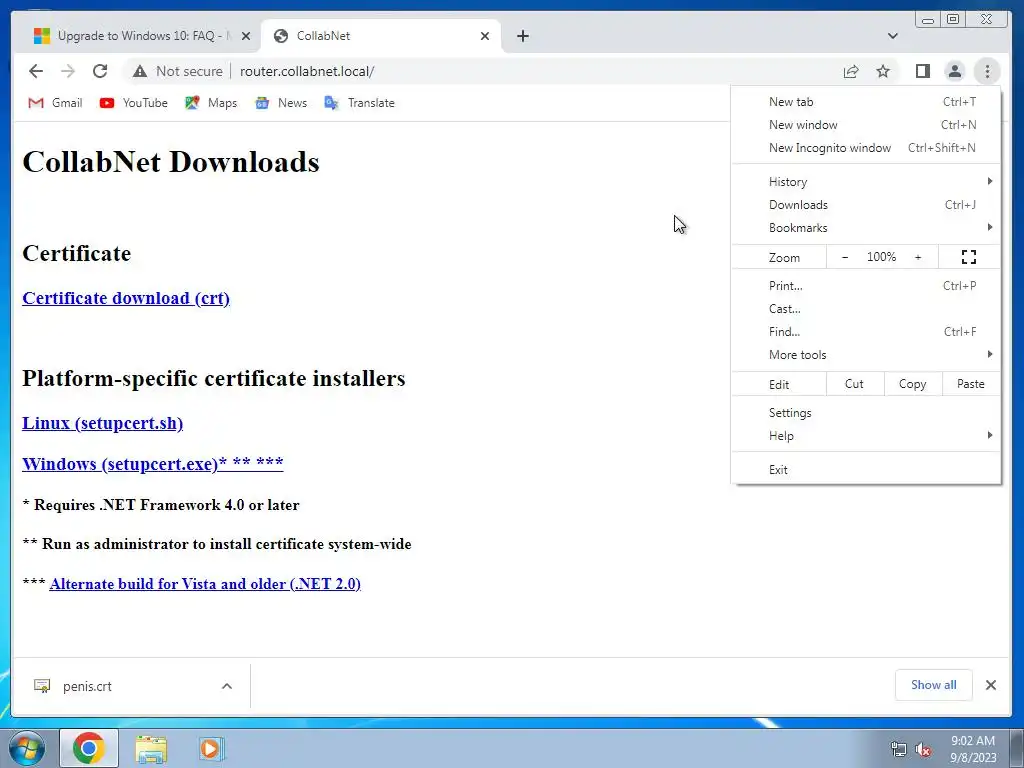Choose Exit from the Chrome menu
1024x768 pixels.
[866, 470]
